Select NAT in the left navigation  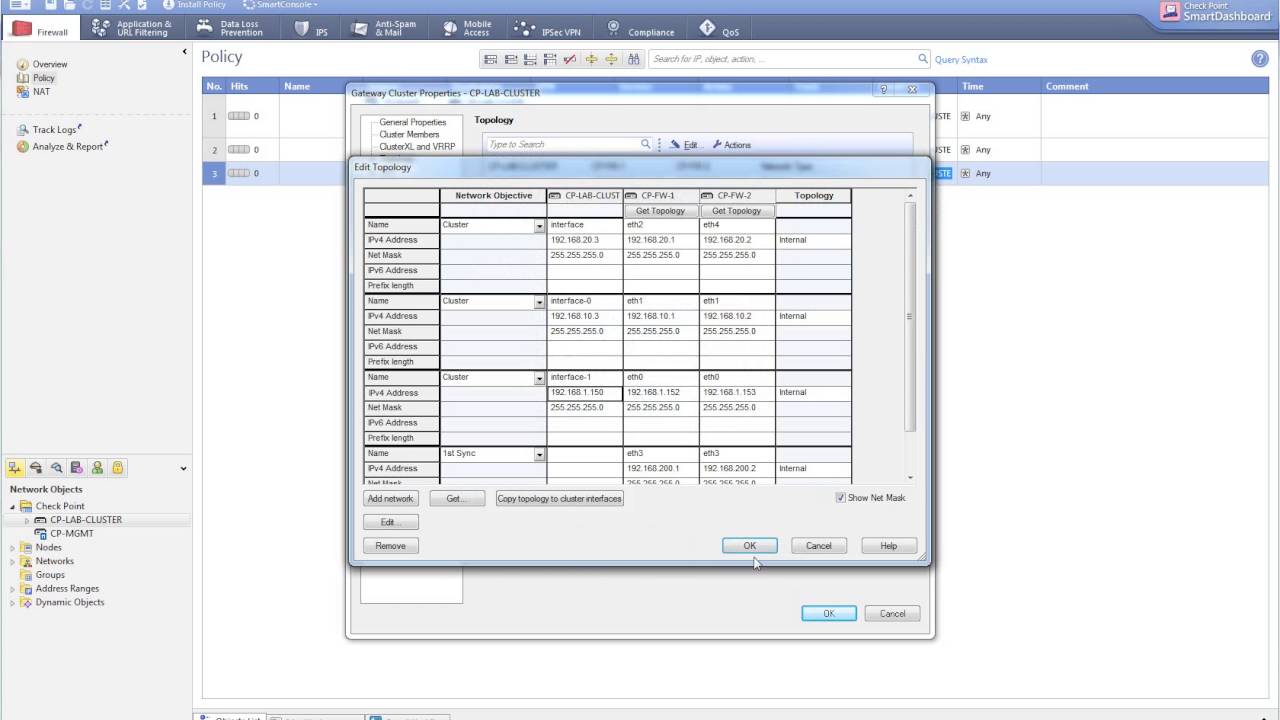tap(34, 92)
